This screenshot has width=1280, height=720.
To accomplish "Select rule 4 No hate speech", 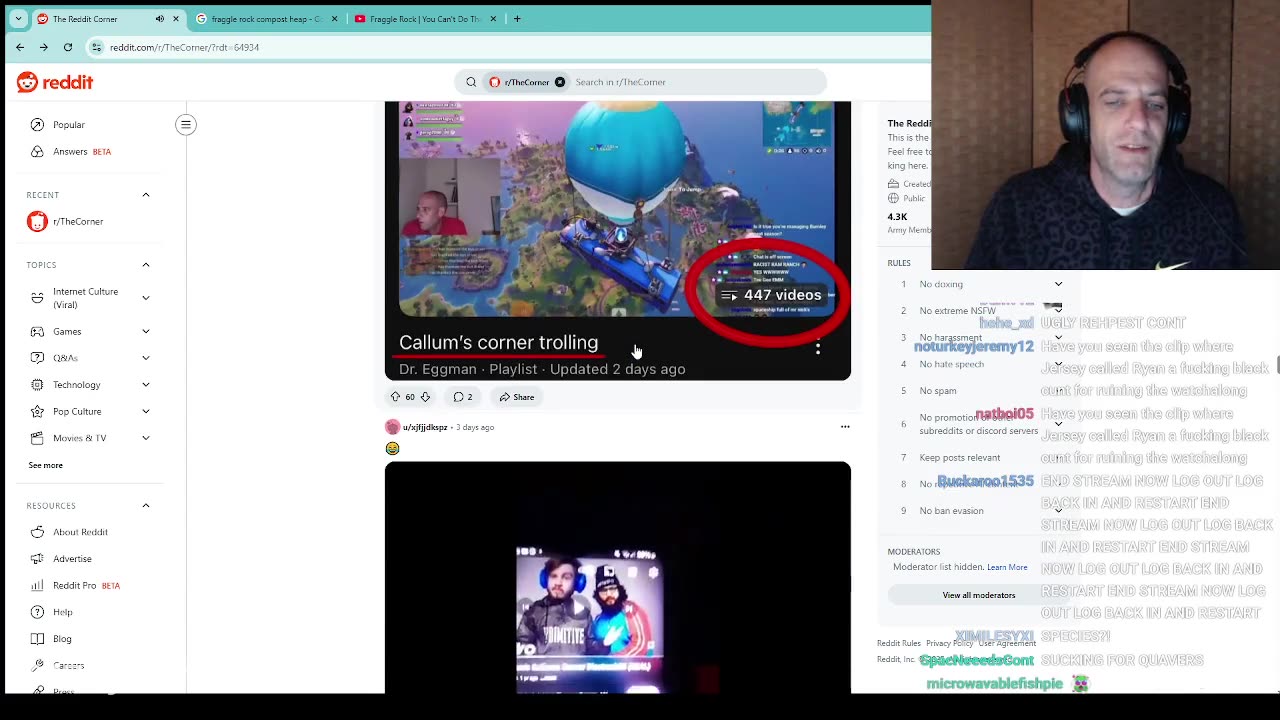I will click(x=952, y=364).
